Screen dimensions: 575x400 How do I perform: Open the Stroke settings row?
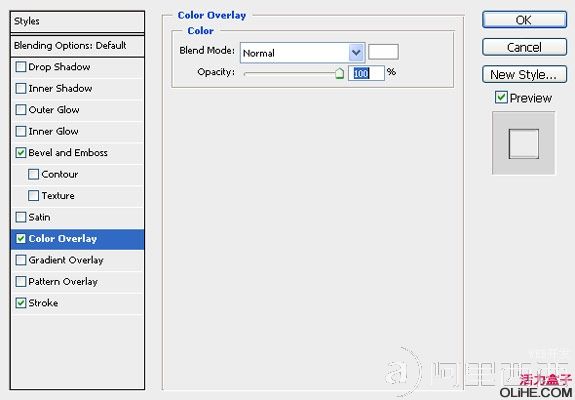(x=77, y=303)
